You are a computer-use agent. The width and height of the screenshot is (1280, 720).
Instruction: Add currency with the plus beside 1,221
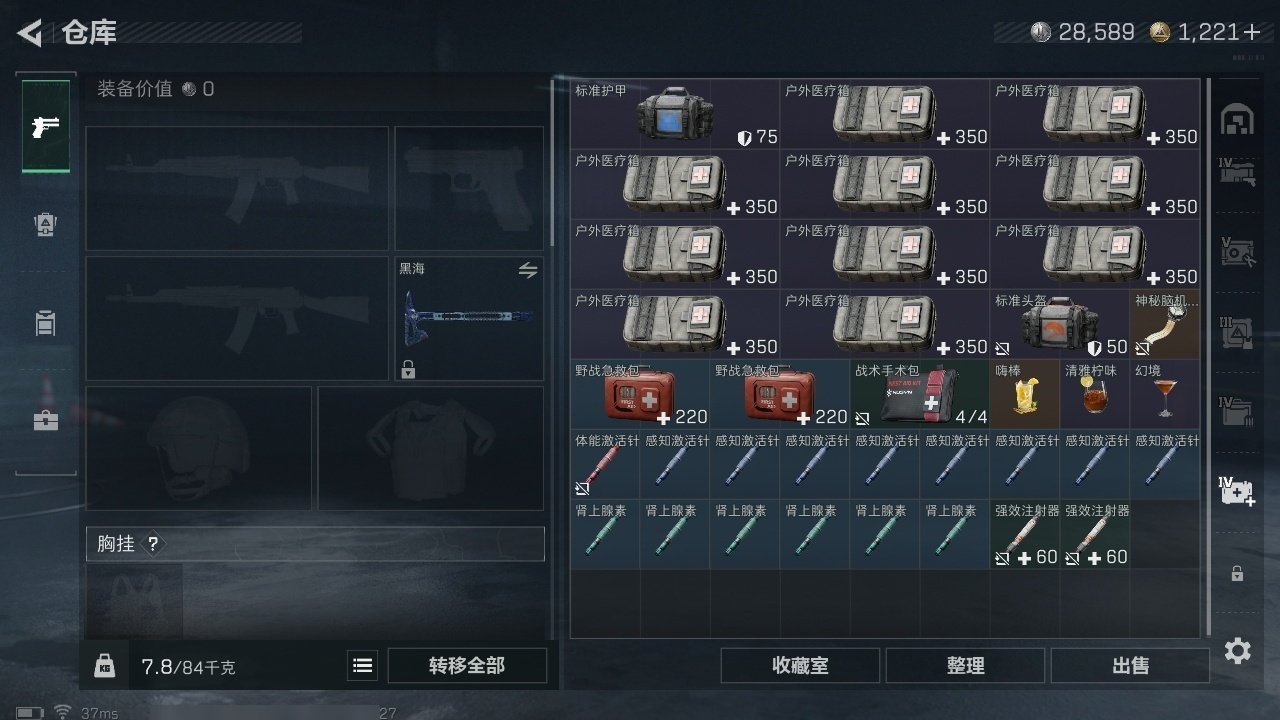pos(1252,32)
